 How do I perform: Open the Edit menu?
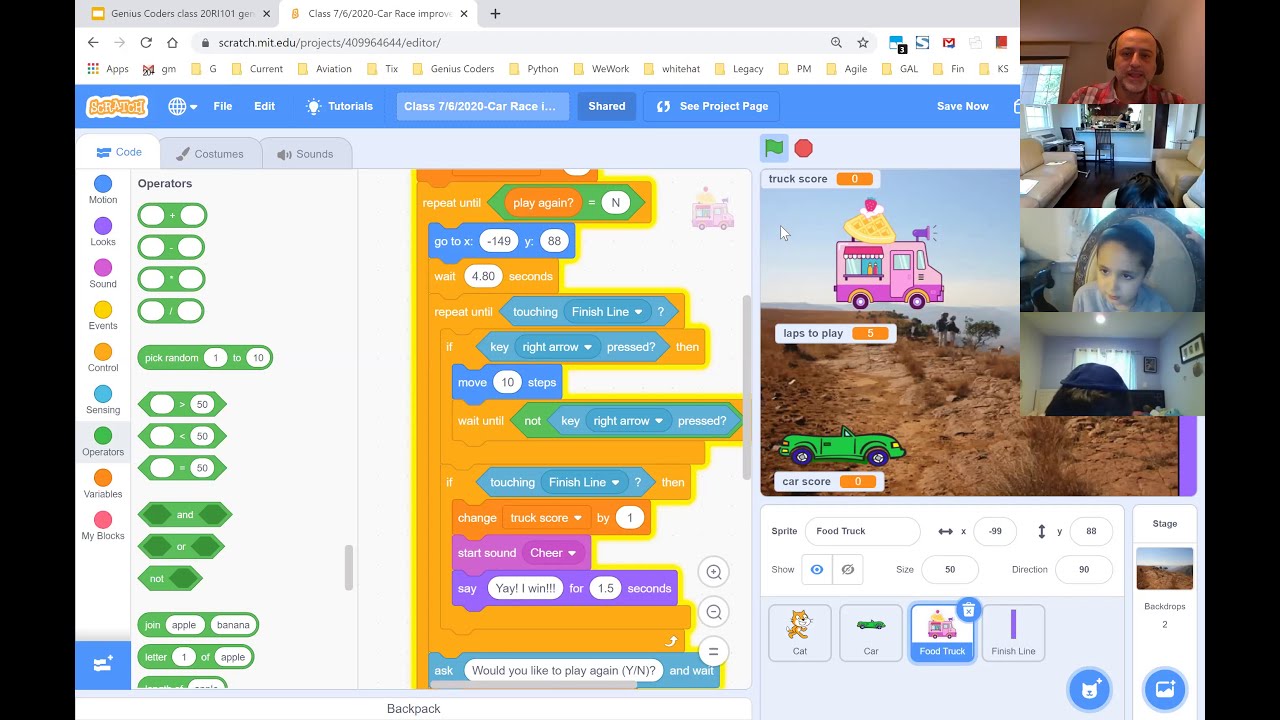(x=264, y=106)
